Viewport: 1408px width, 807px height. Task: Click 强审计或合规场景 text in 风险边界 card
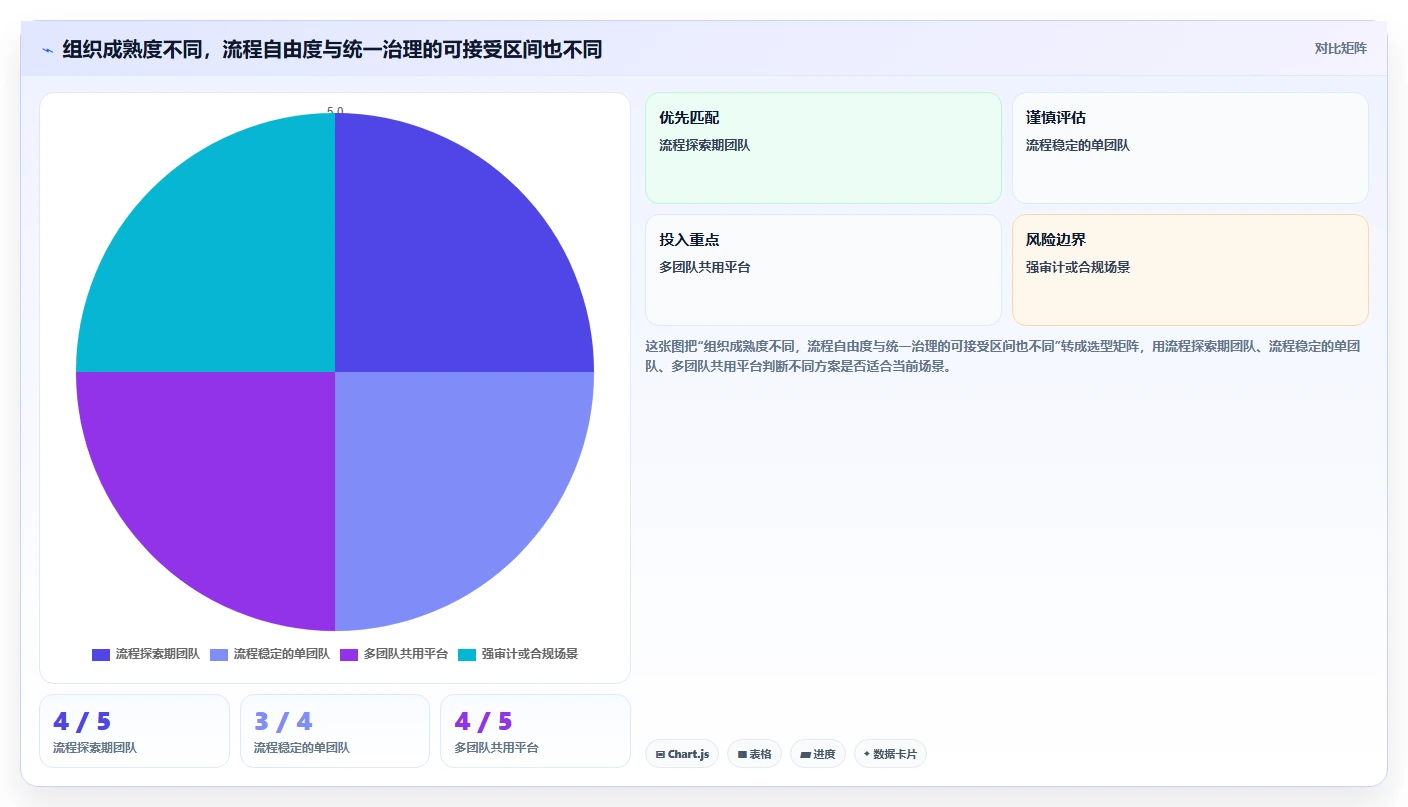click(x=1078, y=267)
